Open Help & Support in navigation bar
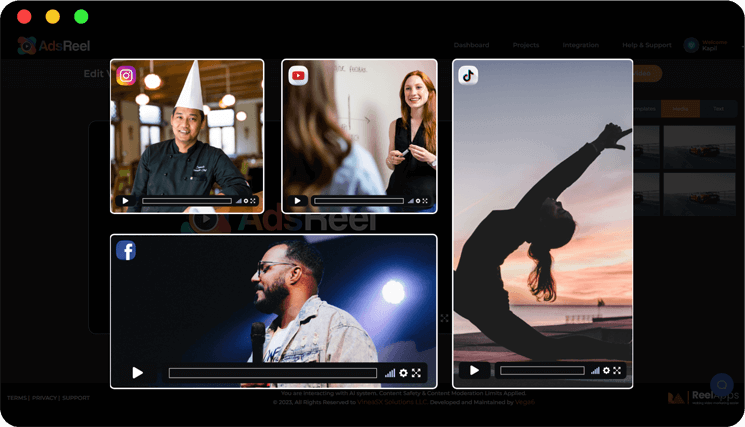745x427 pixels. pos(646,45)
